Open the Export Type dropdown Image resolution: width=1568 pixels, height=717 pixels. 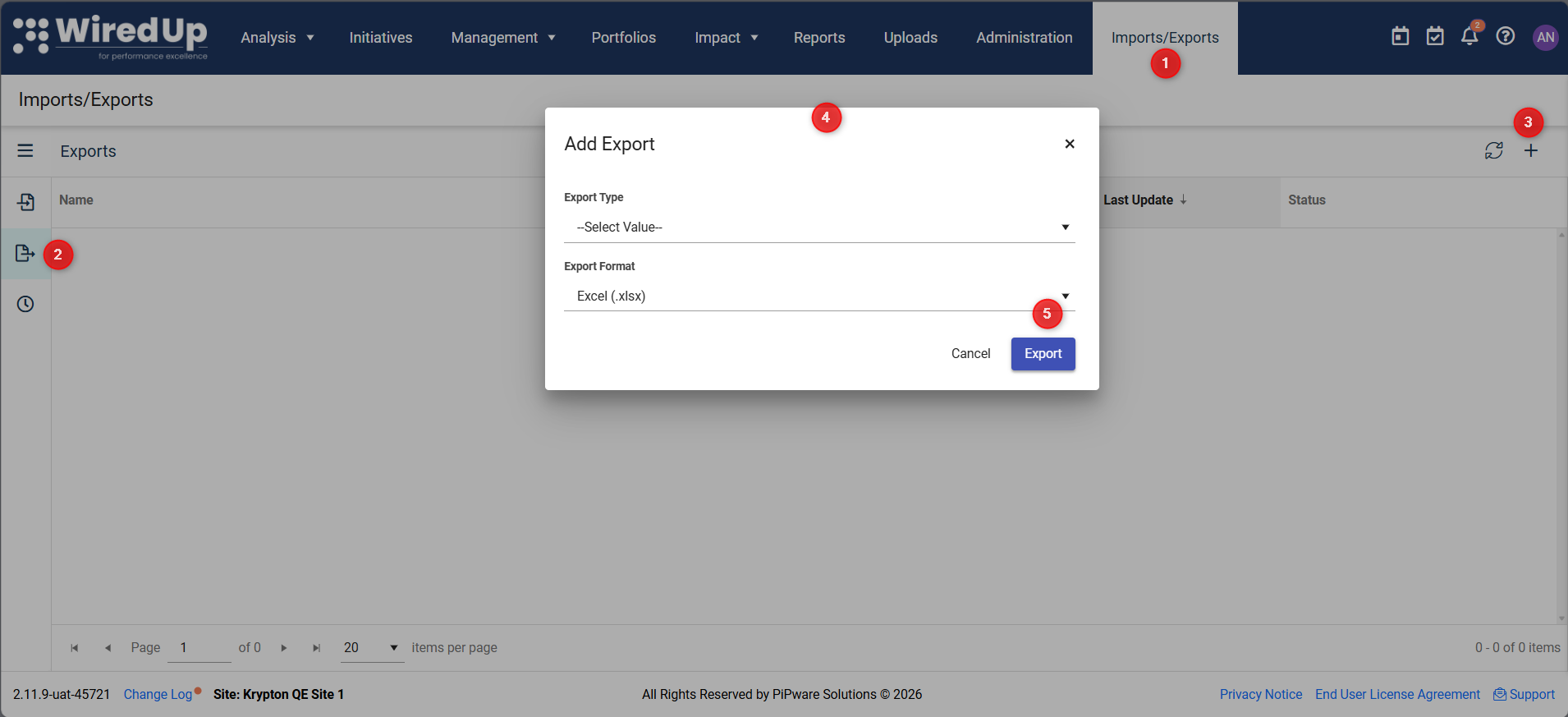(819, 228)
